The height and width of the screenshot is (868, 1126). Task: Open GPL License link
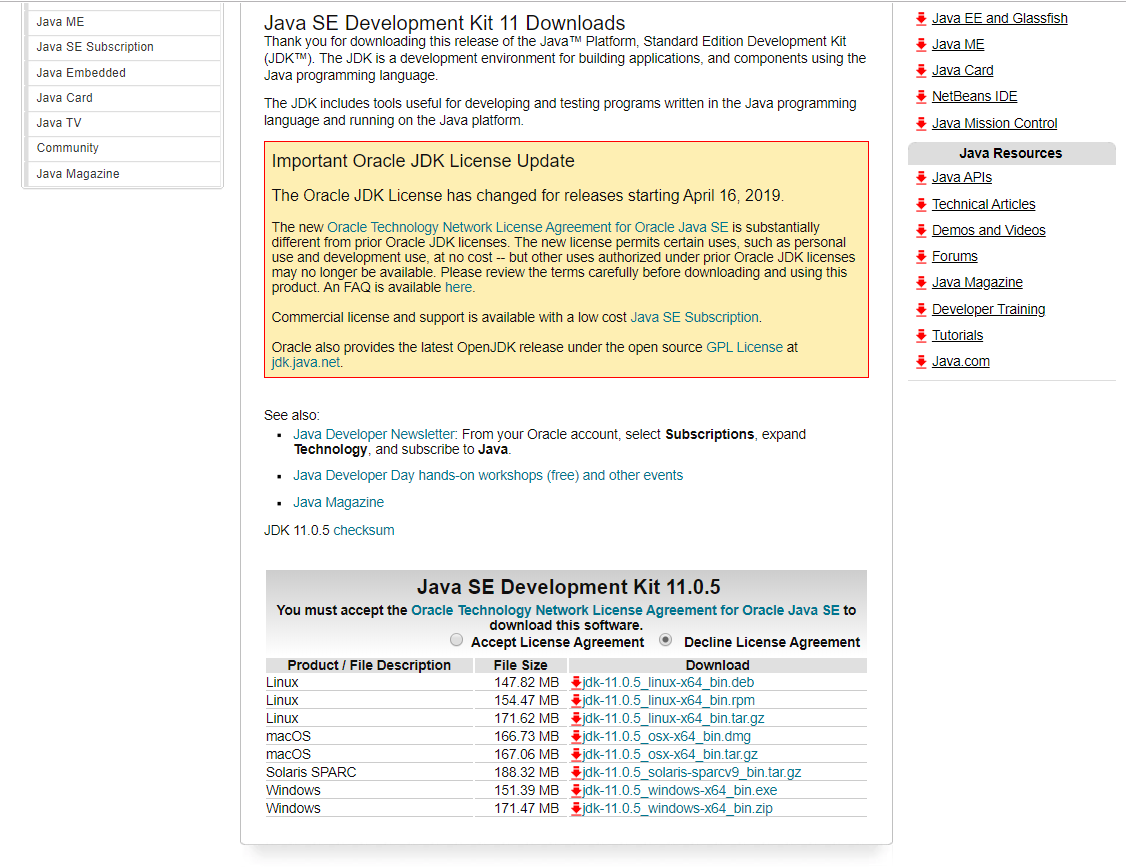pos(745,347)
